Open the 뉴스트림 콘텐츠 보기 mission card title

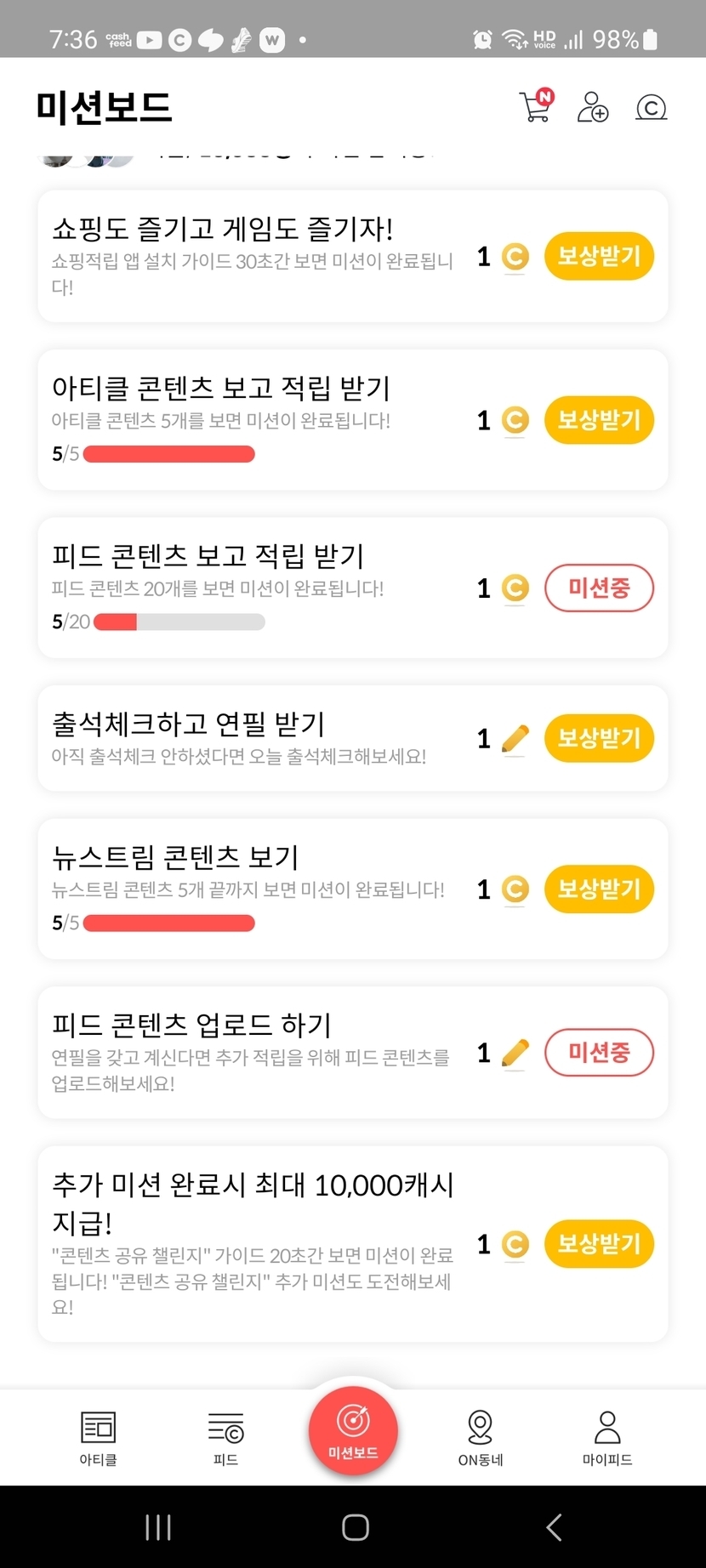click(175, 857)
